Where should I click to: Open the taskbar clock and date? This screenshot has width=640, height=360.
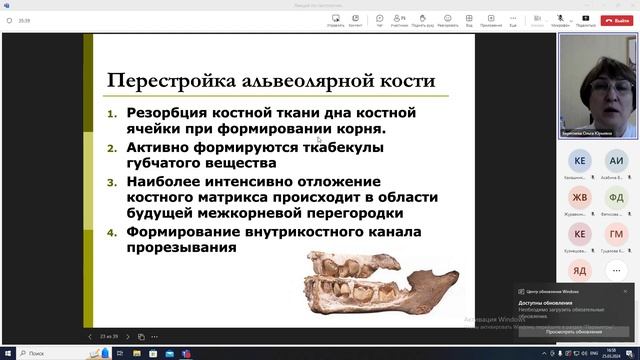(x=611, y=353)
